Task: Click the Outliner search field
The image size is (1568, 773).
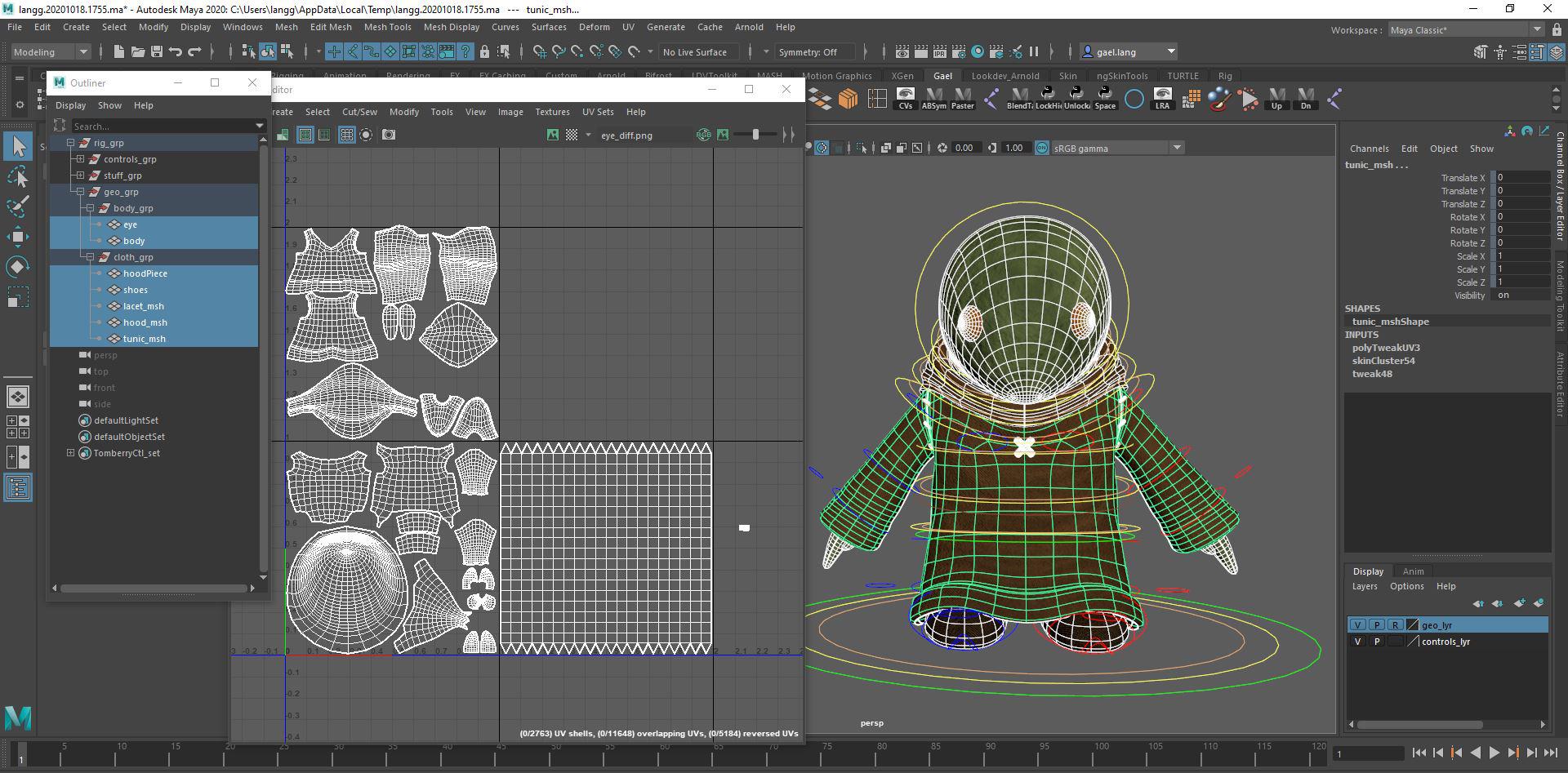Action: [162, 126]
